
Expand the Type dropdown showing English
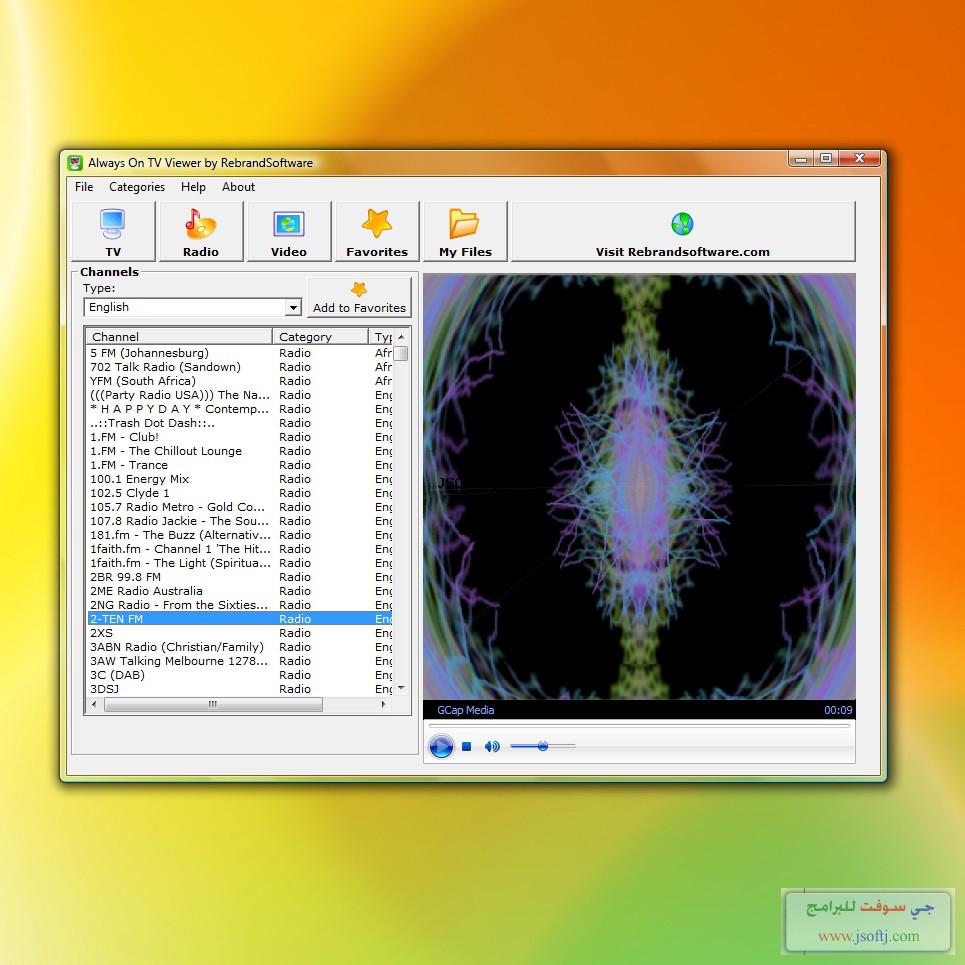pos(294,307)
